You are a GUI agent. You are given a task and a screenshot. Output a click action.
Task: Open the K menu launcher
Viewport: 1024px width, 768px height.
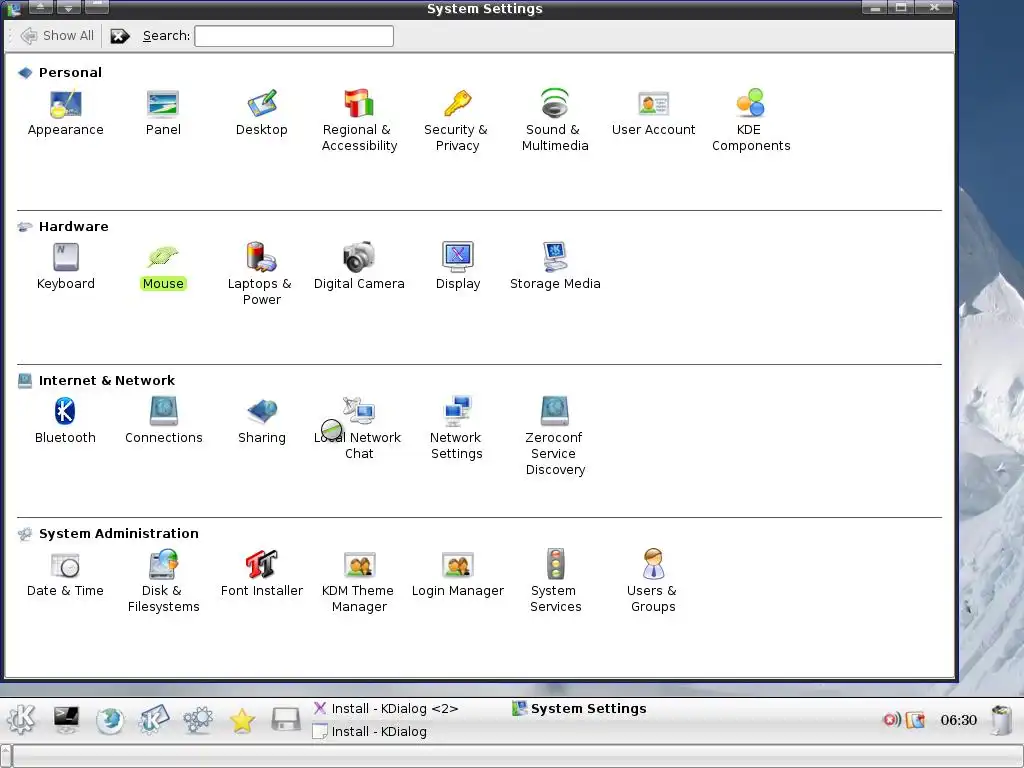tap(21, 720)
